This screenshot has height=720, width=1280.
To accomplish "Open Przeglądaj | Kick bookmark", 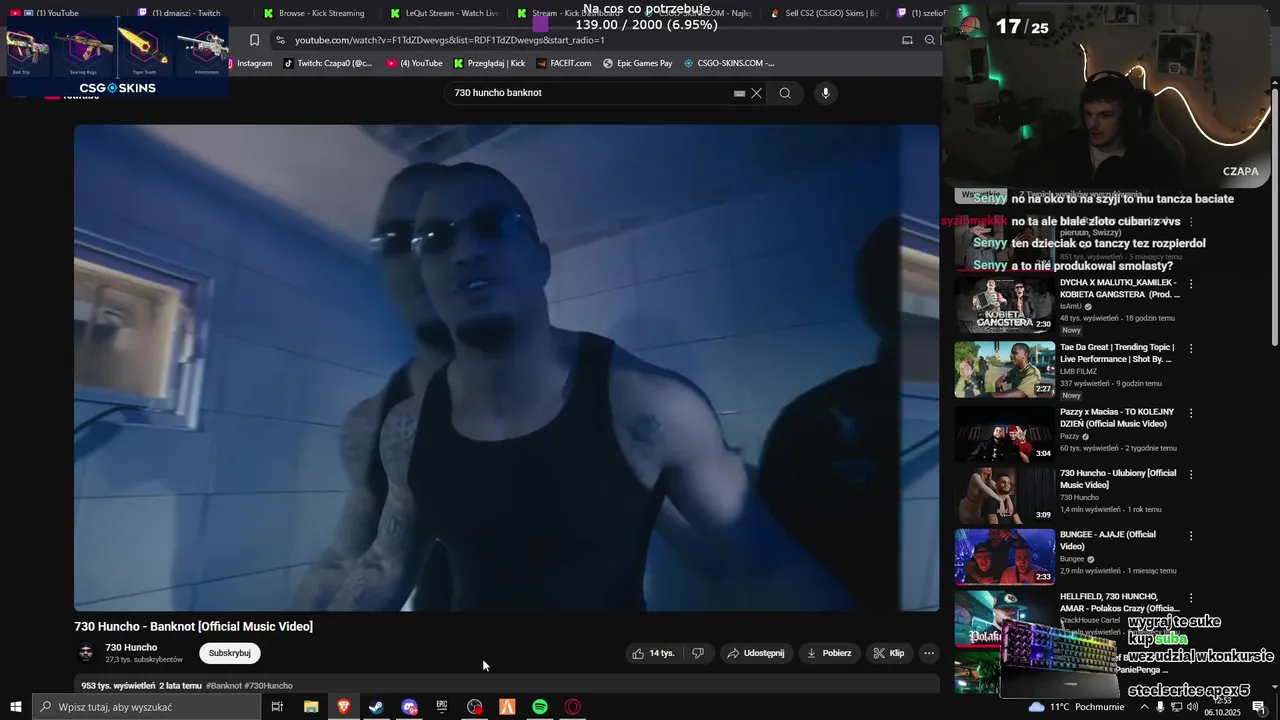I will click(x=489, y=63).
